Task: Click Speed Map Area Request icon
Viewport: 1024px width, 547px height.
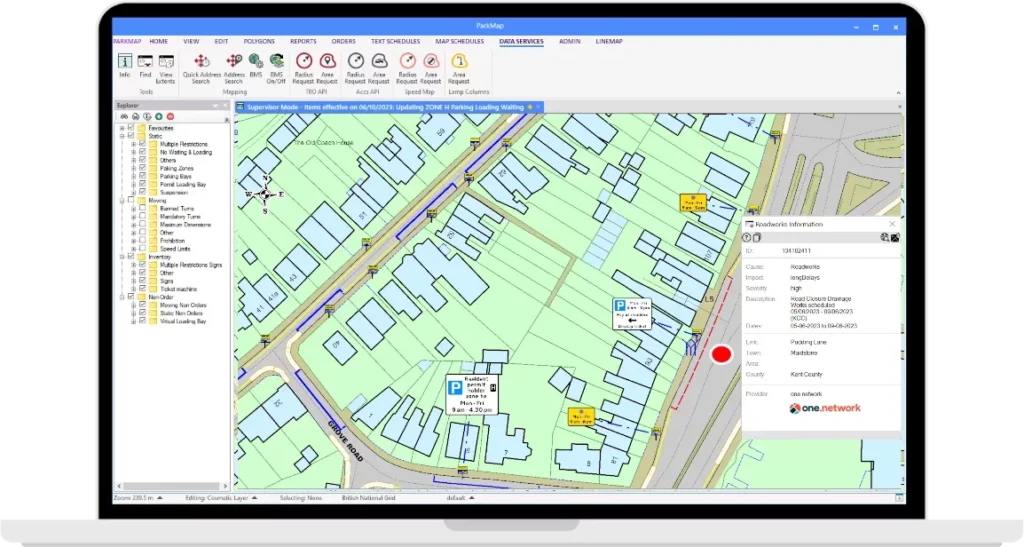Action: click(431, 64)
